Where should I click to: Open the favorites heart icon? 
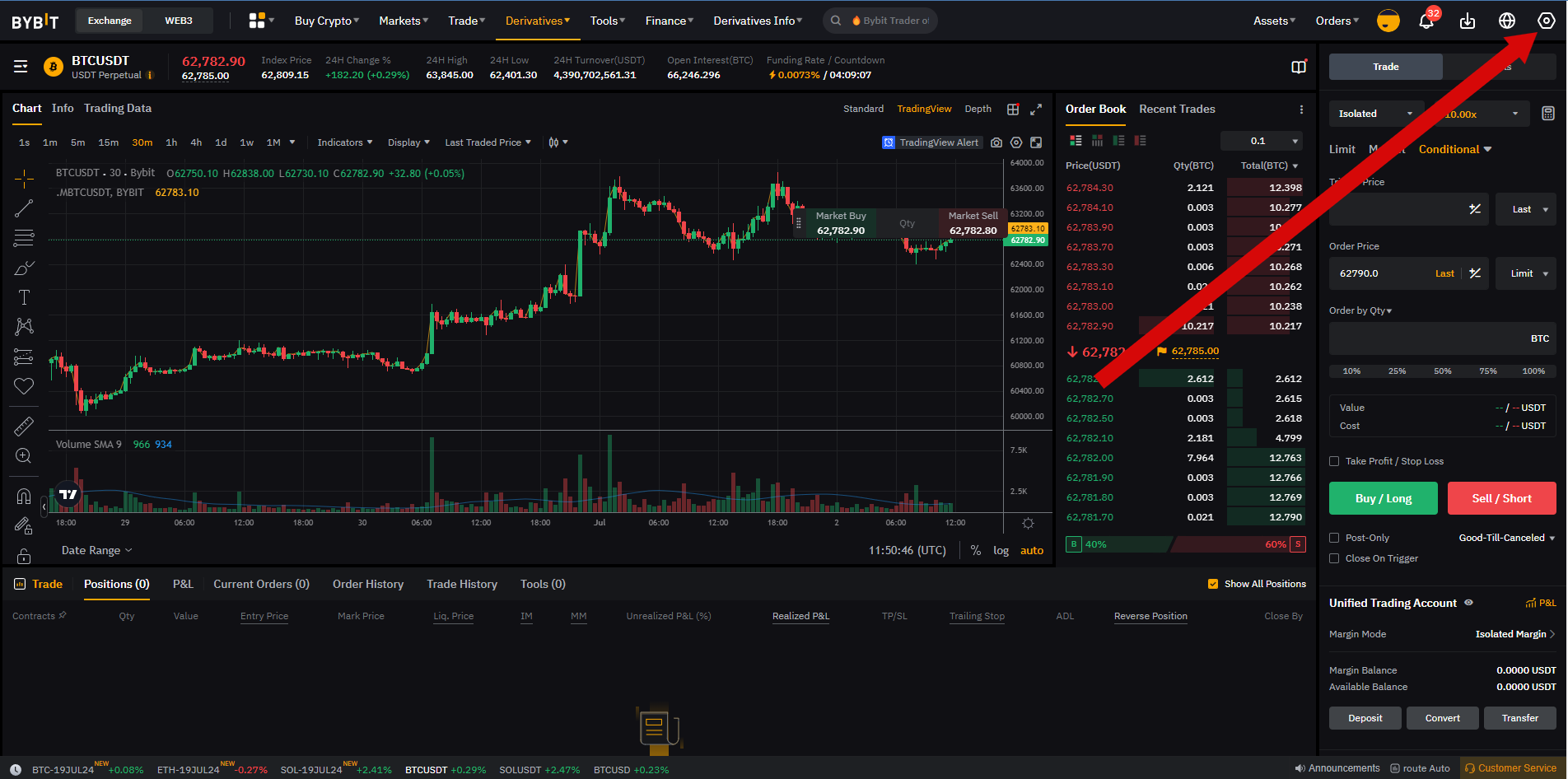24,386
